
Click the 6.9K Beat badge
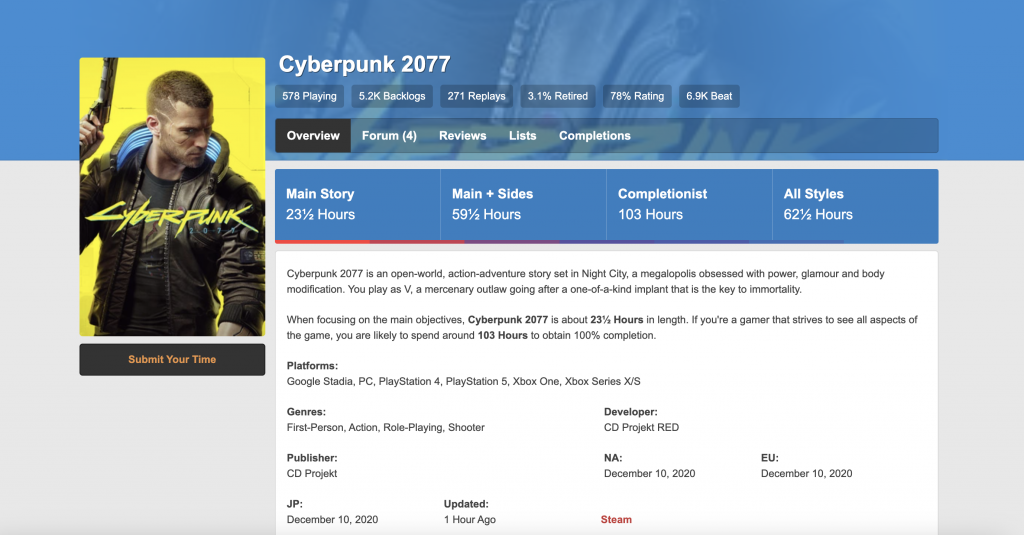tap(709, 96)
